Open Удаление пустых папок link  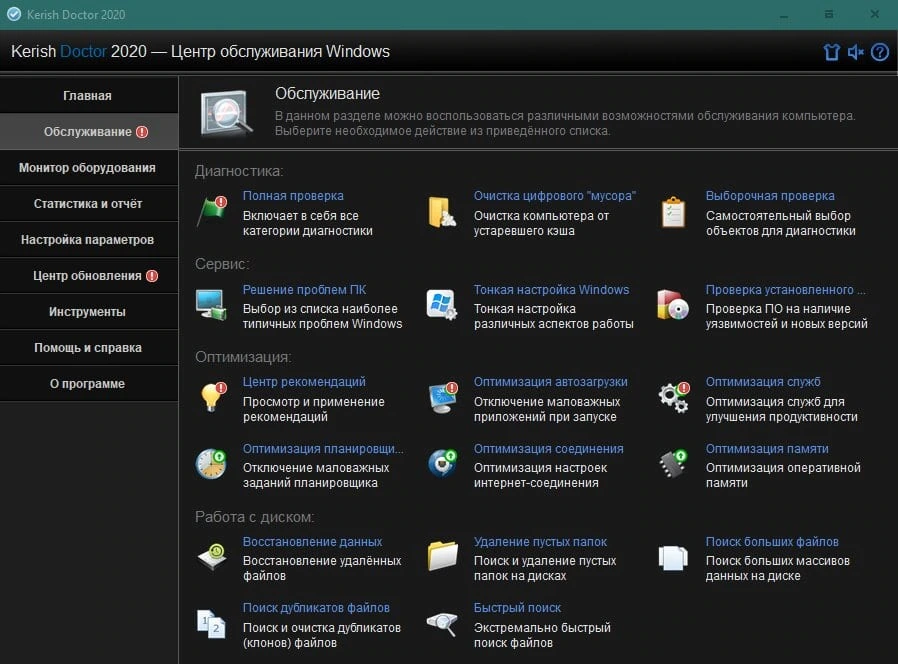coord(540,541)
